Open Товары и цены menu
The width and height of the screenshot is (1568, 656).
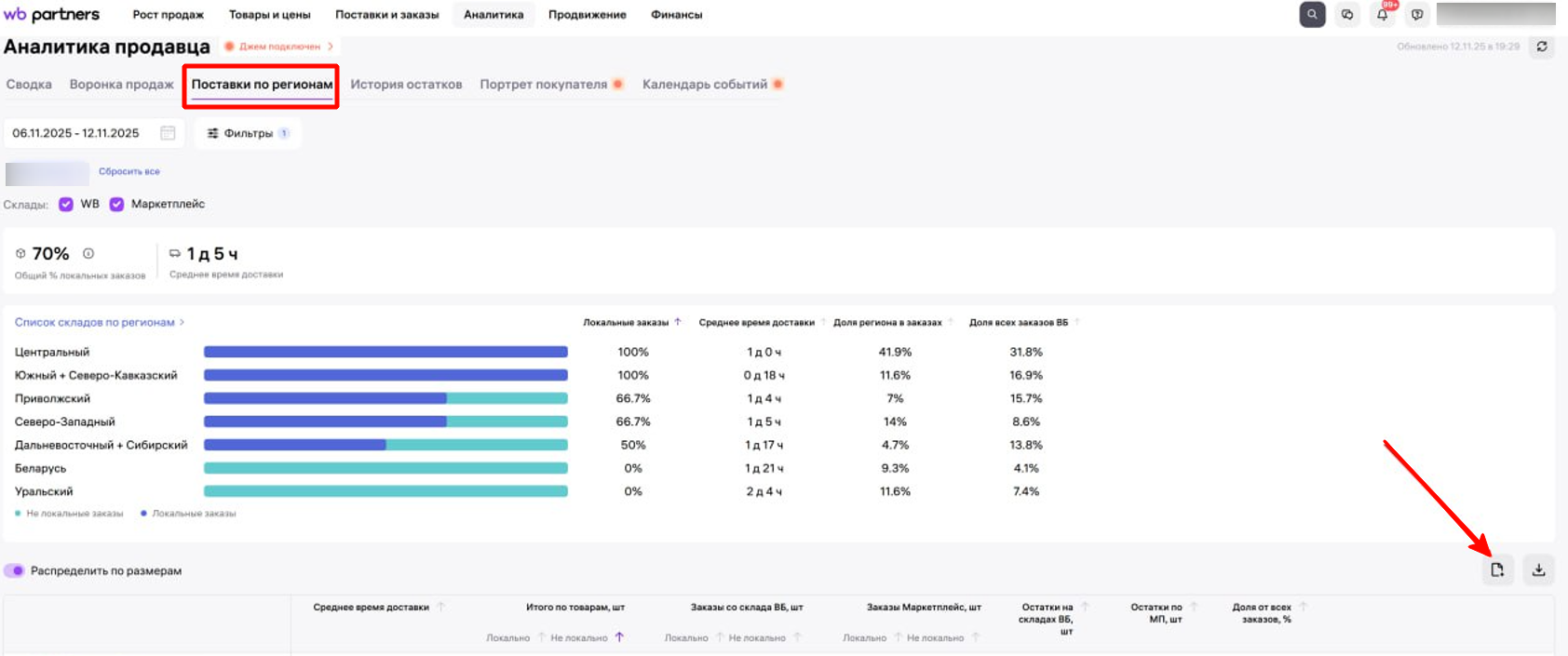point(269,14)
